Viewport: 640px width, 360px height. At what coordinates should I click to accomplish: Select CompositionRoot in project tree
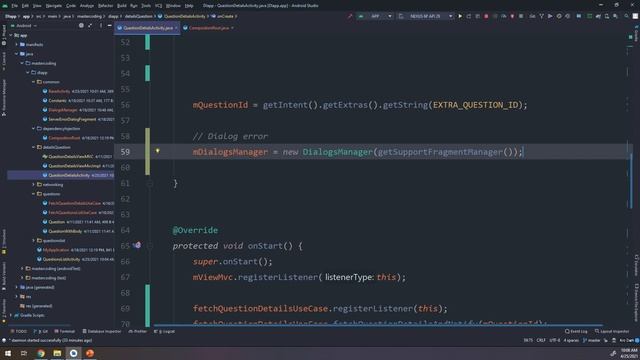point(64,138)
